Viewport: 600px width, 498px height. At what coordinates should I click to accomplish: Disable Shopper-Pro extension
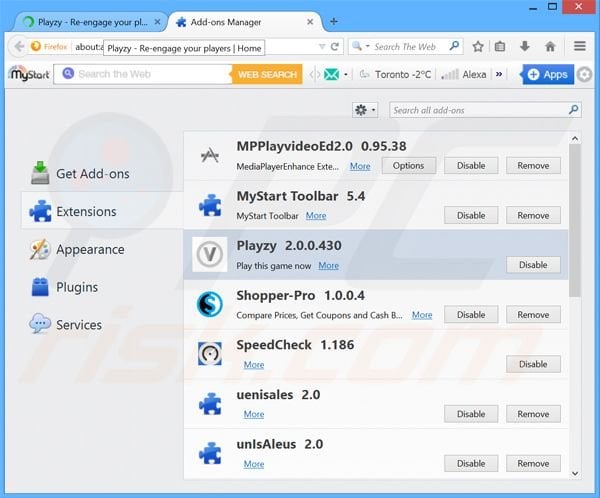tap(471, 314)
